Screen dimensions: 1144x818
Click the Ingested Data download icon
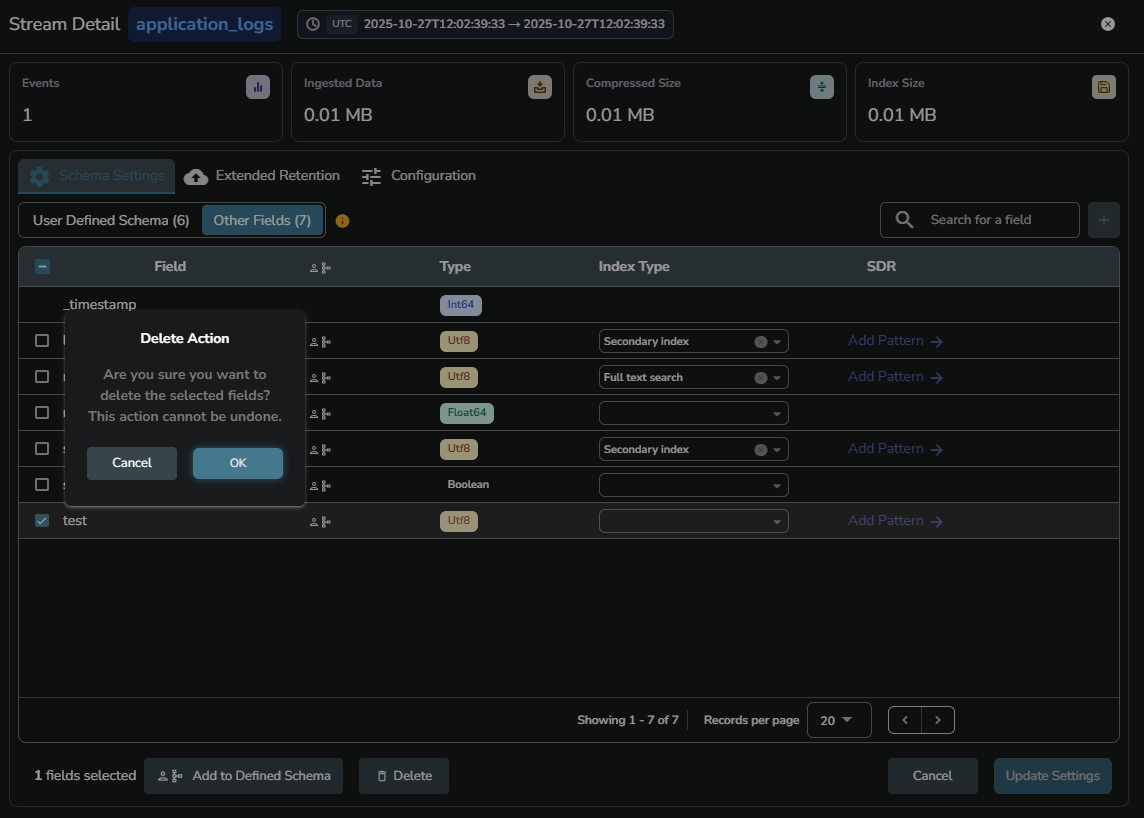[540, 87]
